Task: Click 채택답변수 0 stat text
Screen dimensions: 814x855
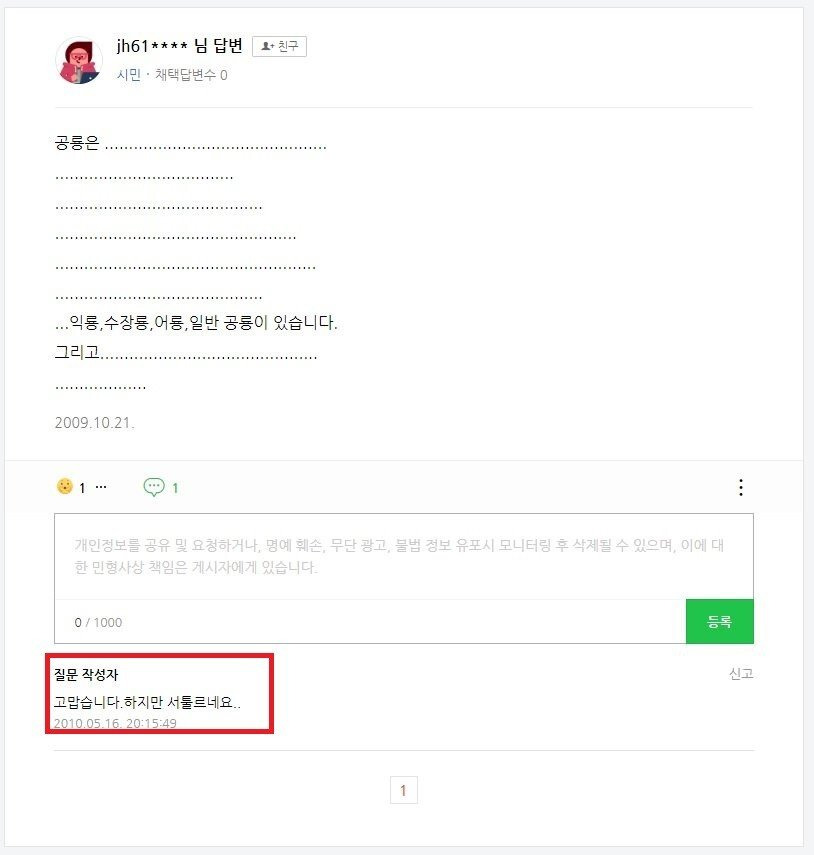Action: [x=190, y=75]
